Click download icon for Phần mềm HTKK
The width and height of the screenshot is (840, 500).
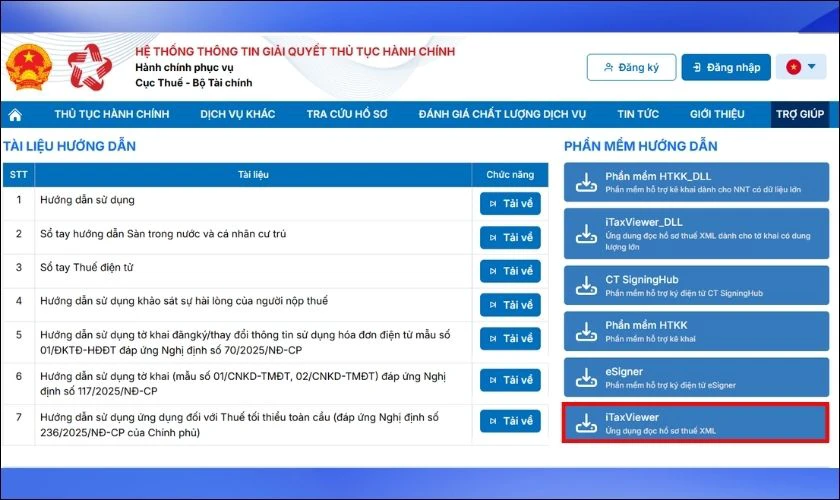coord(586,332)
